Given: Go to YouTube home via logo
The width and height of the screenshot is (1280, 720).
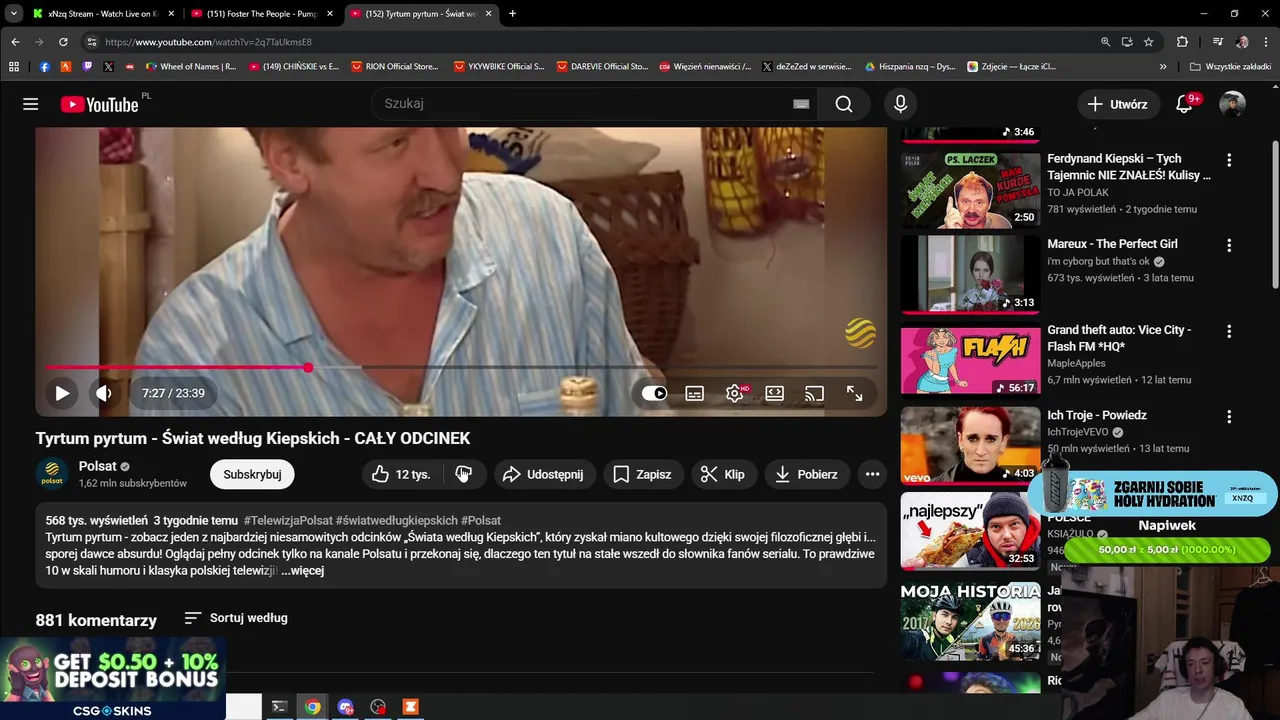Looking at the screenshot, I should [x=99, y=104].
